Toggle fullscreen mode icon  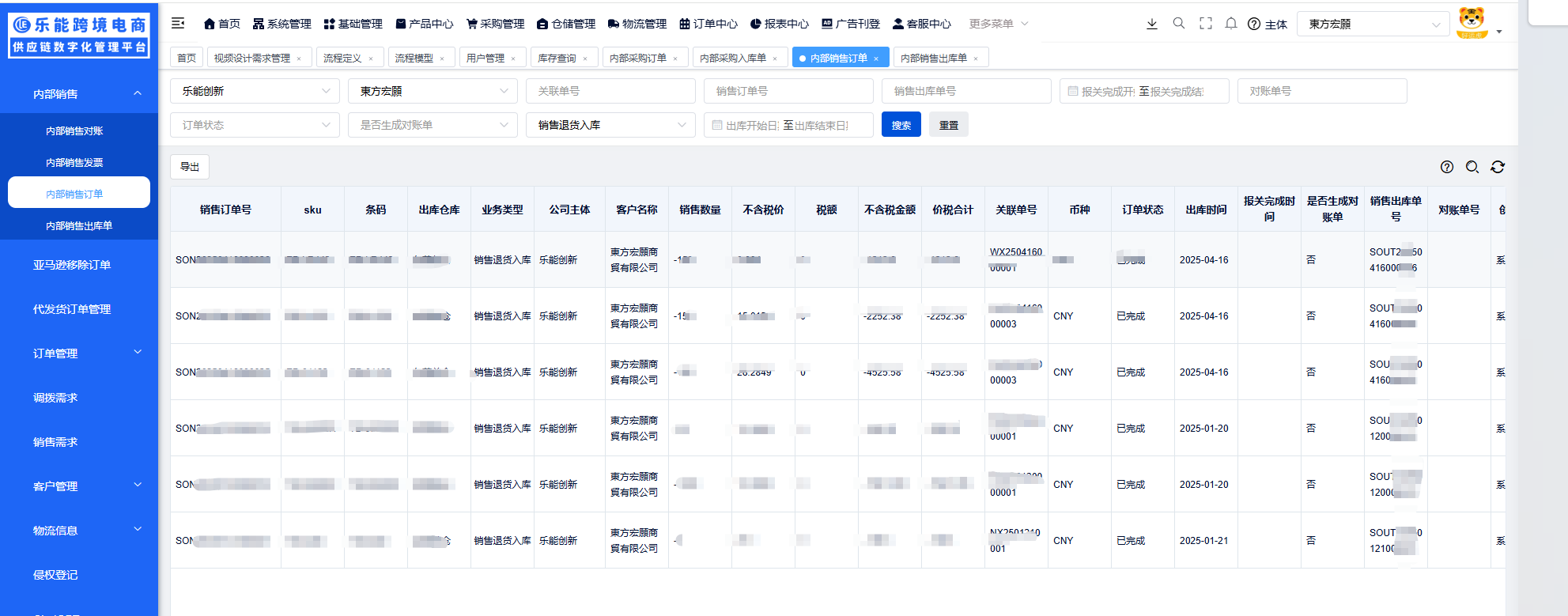click(1206, 24)
